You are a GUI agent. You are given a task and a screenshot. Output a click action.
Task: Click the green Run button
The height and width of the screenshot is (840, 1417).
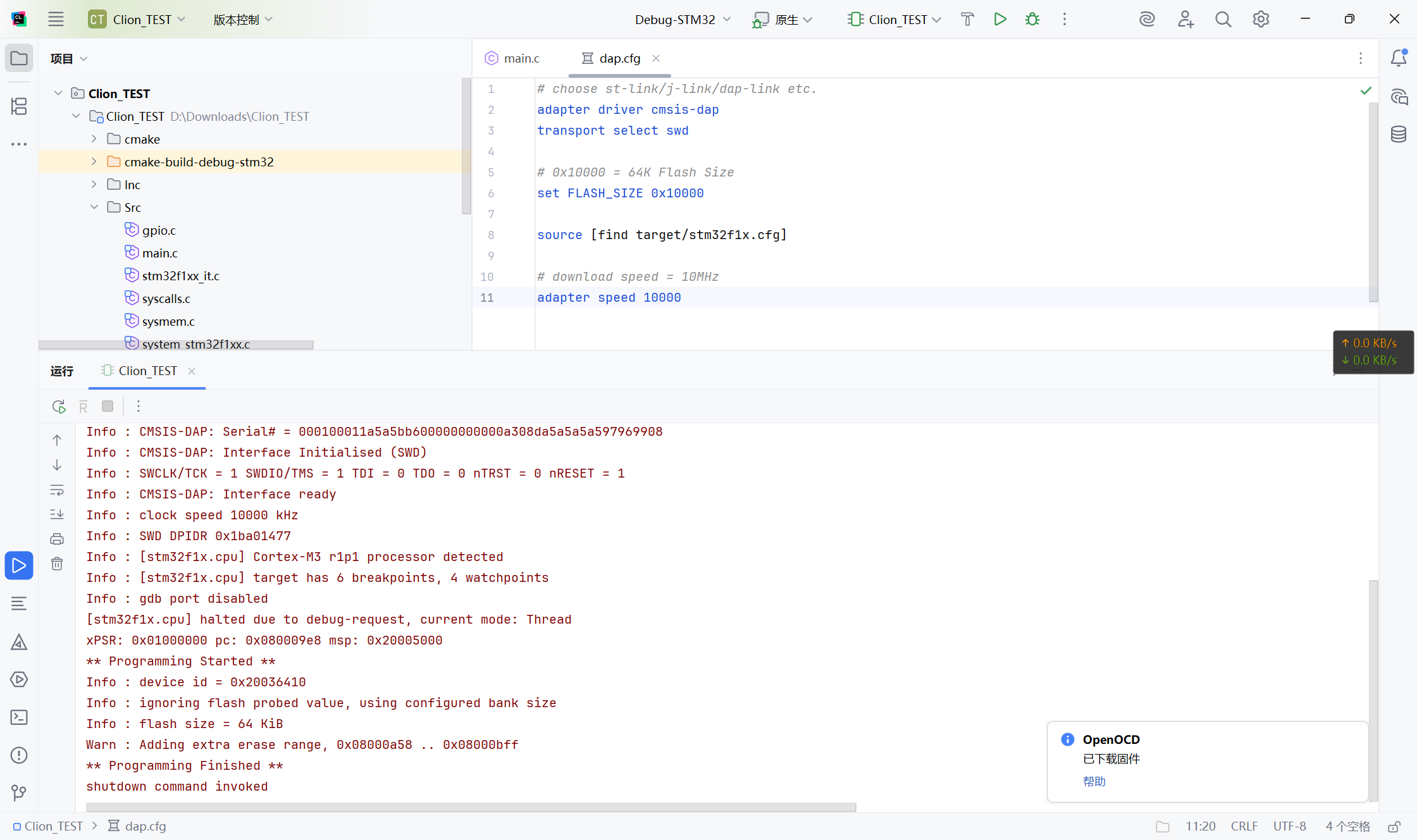pos(999,19)
